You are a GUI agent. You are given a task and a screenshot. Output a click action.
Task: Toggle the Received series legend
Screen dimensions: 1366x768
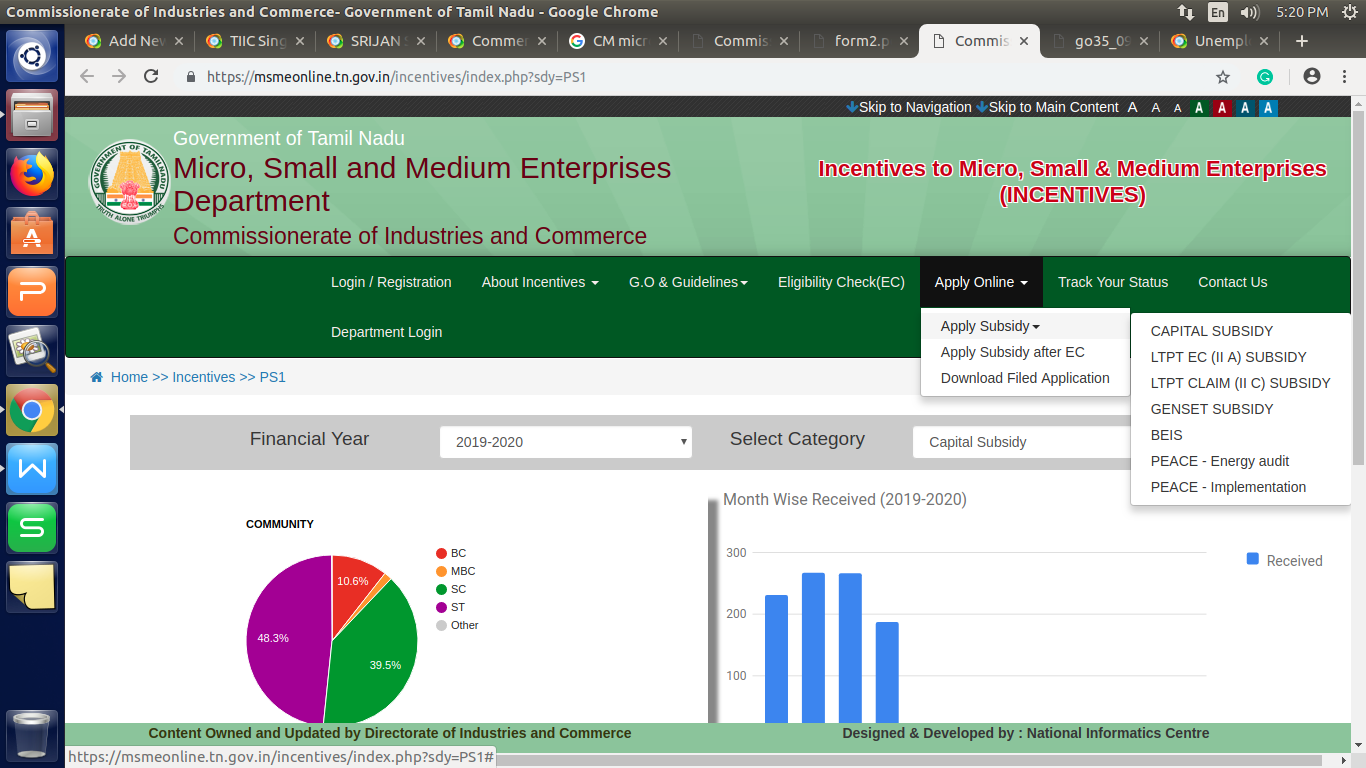coord(1284,561)
